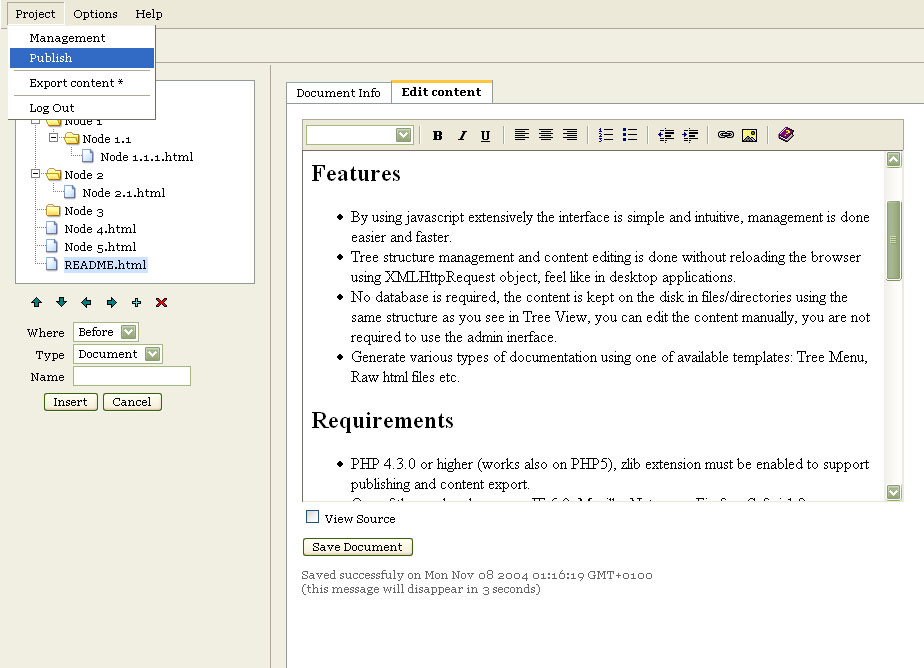Open the Where dropdown showing Before
The height and width of the screenshot is (668, 924).
point(127,332)
